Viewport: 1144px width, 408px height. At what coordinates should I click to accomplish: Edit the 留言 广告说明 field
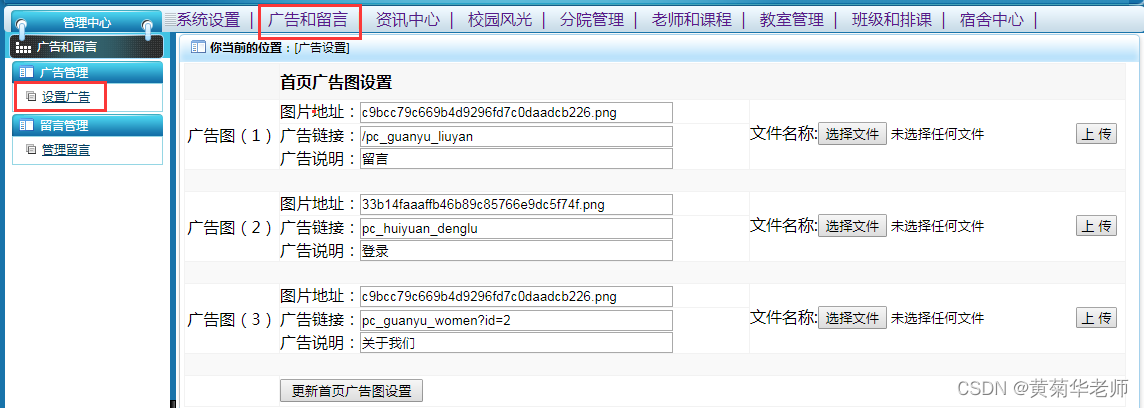click(x=516, y=158)
